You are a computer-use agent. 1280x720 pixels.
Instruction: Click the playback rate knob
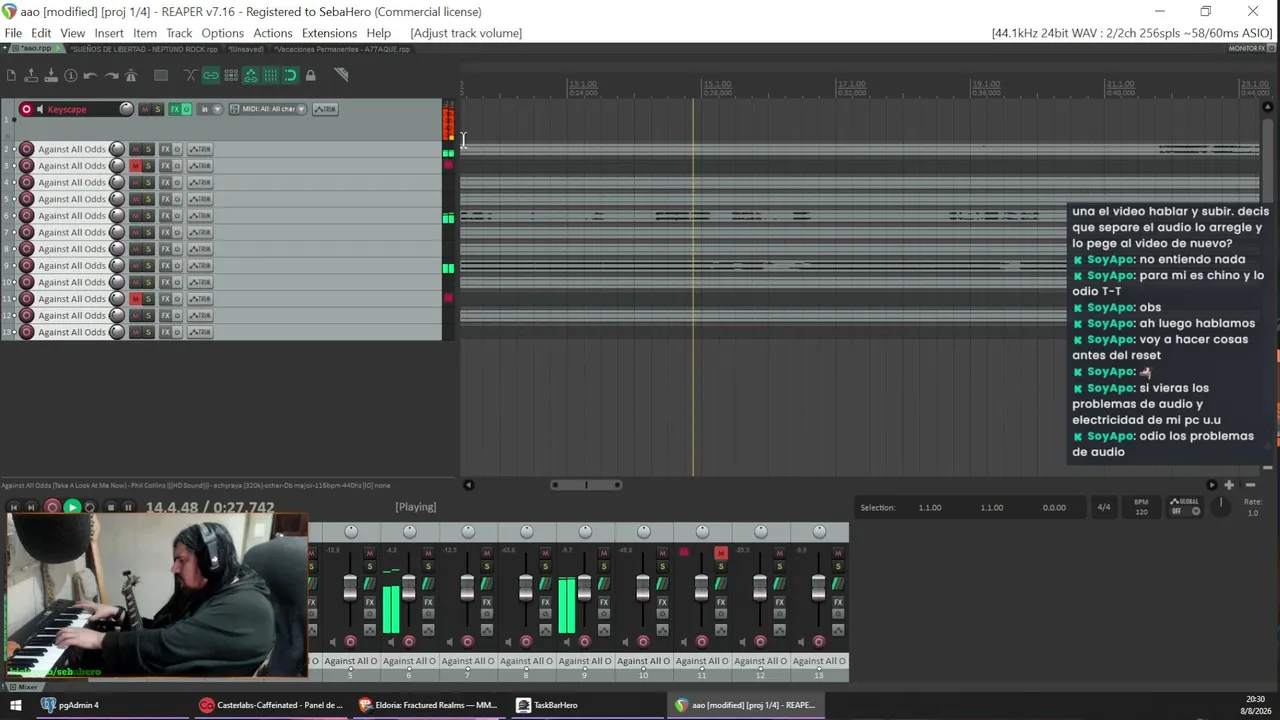tap(1221, 507)
